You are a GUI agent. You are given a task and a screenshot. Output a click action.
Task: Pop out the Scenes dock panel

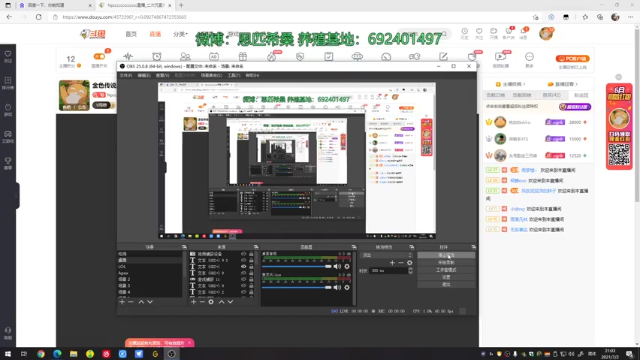[184, 247]
